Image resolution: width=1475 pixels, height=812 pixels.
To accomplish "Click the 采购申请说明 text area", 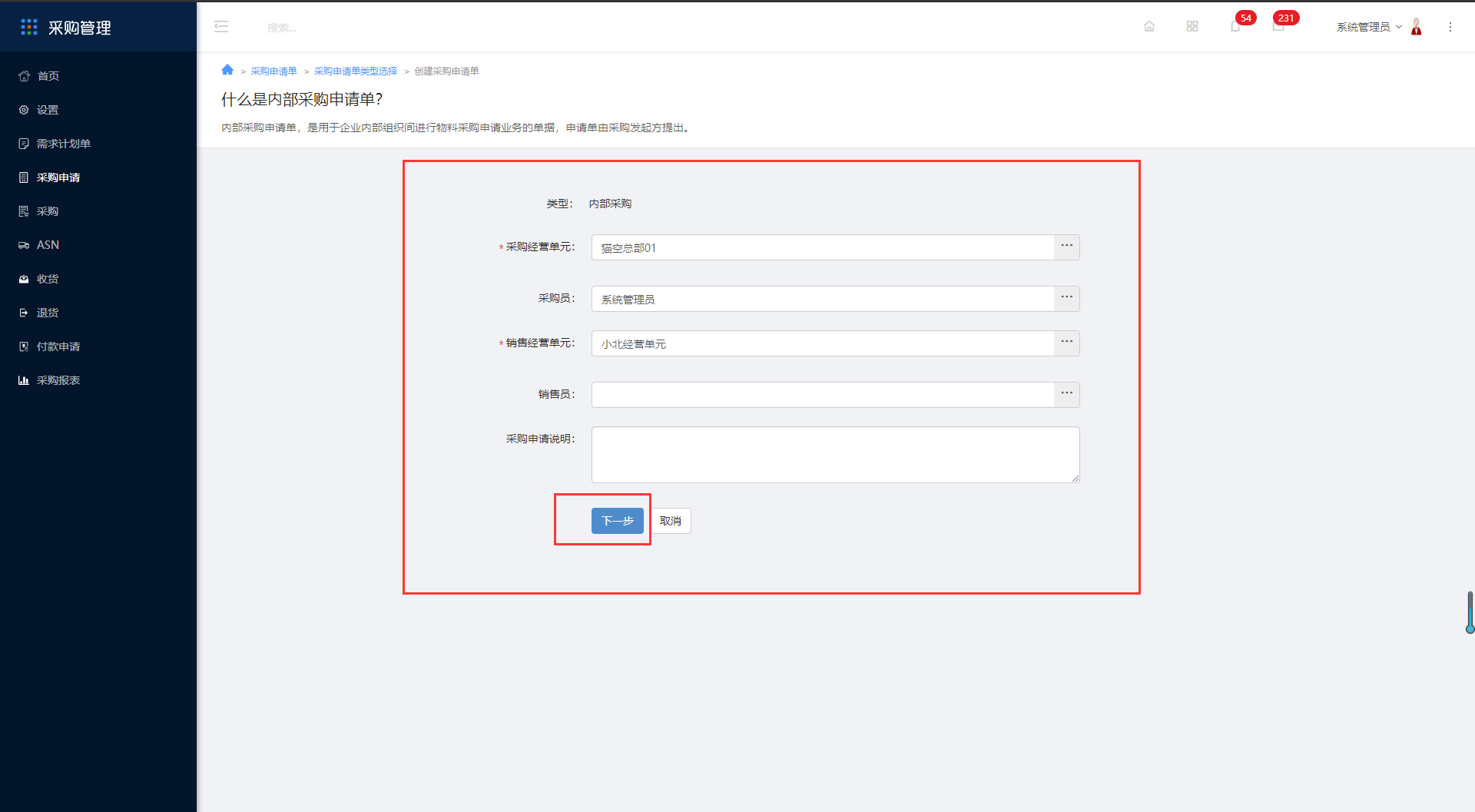I will [836, 455].
